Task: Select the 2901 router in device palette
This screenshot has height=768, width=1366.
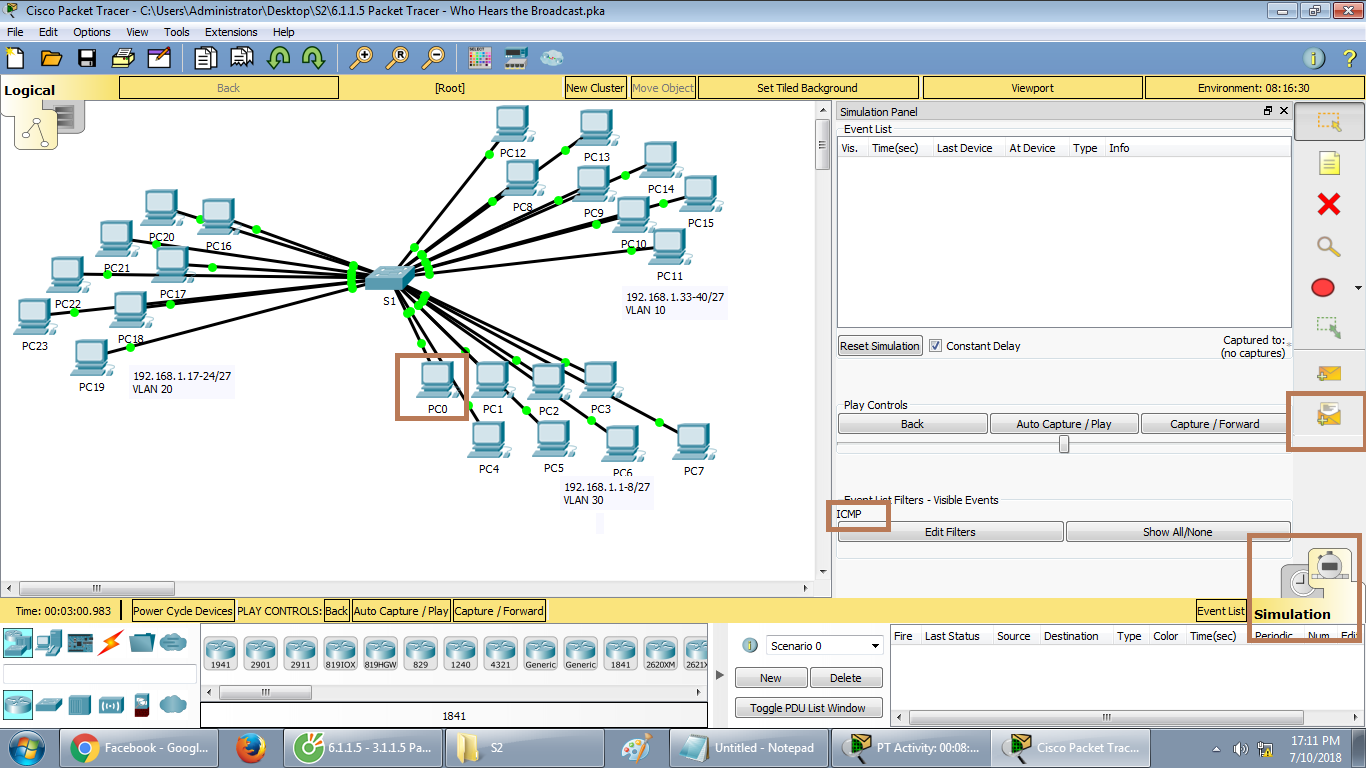Action: (x=260, y=653)
